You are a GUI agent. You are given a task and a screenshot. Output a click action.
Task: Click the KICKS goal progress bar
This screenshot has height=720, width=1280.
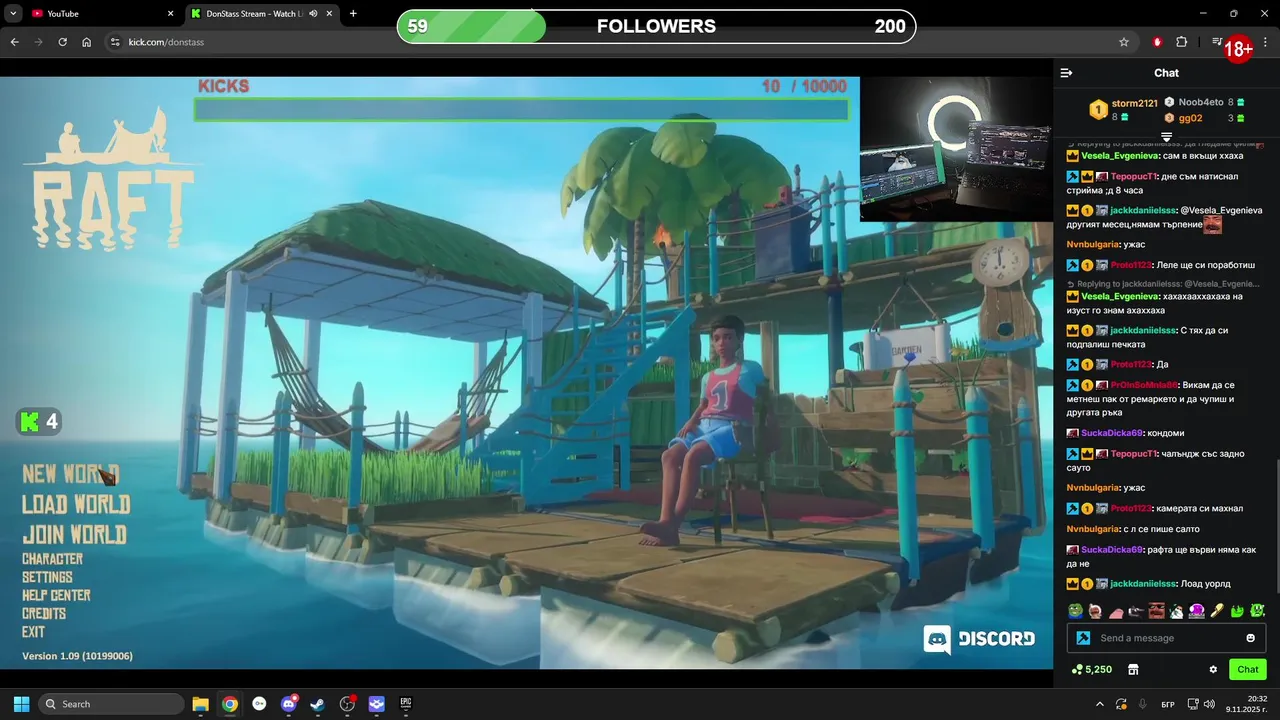(521, 109)
